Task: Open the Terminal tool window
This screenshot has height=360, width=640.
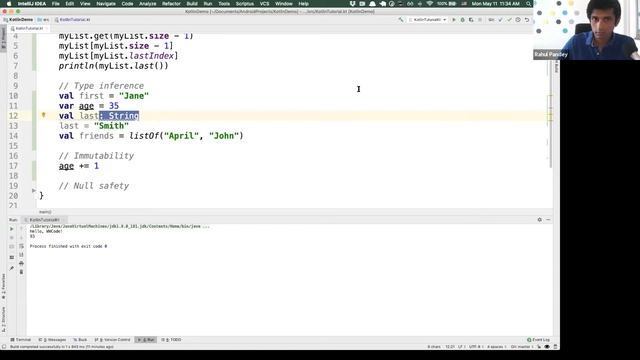Action: (20, 340)
